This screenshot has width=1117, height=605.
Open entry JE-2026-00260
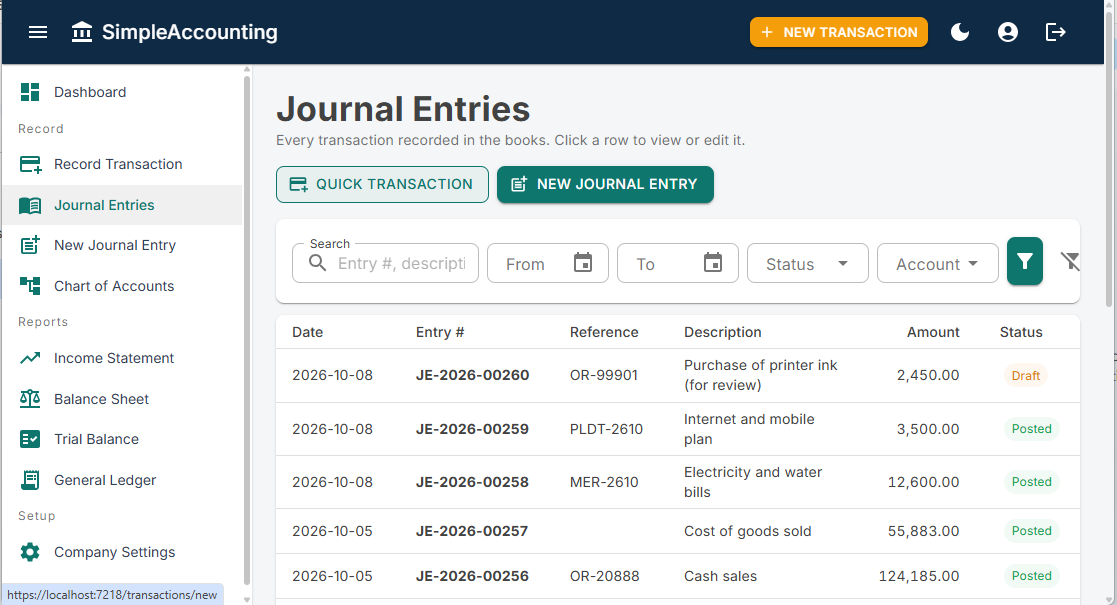pos(472,376)
